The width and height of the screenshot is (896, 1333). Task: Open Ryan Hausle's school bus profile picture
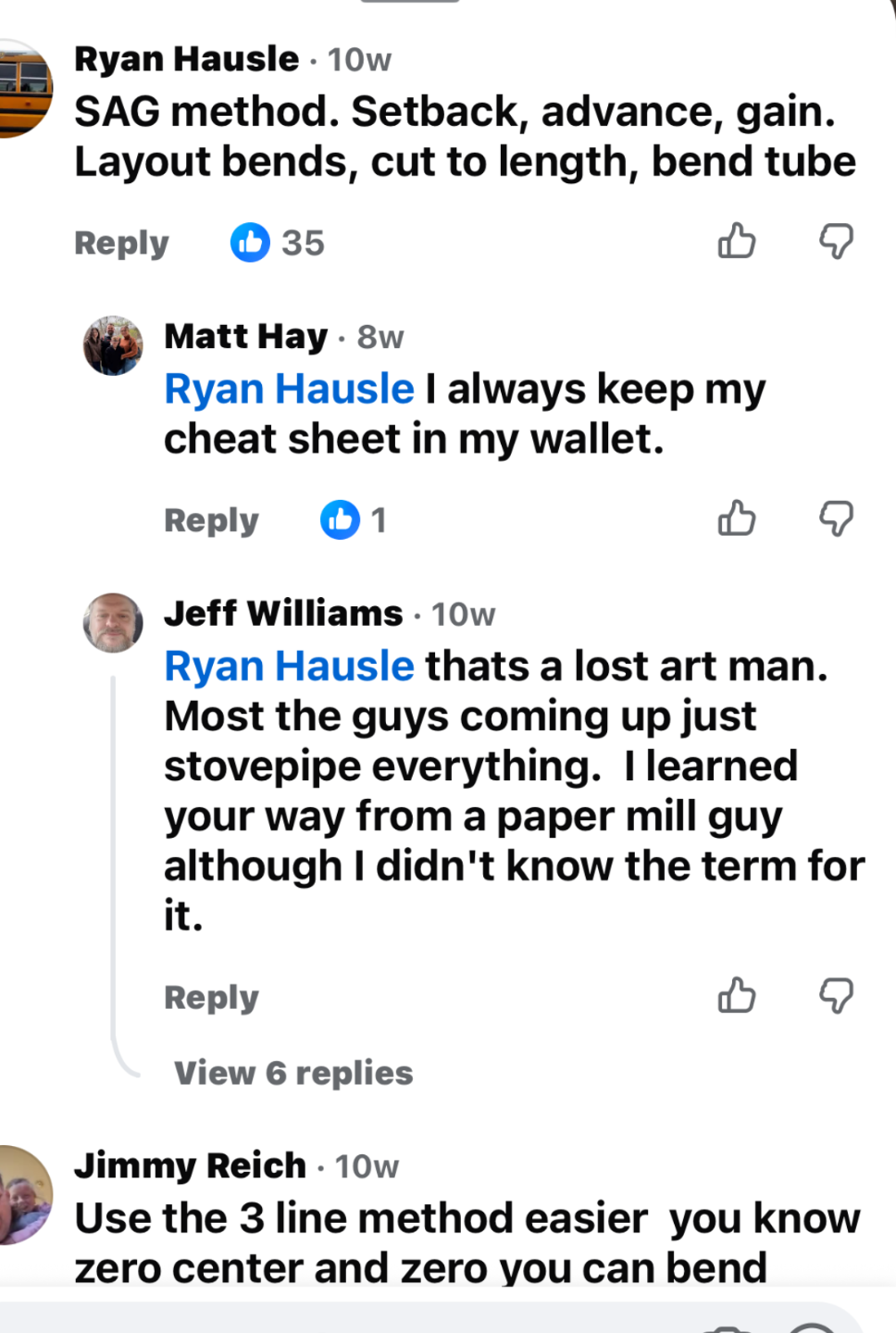pos(22,89)
